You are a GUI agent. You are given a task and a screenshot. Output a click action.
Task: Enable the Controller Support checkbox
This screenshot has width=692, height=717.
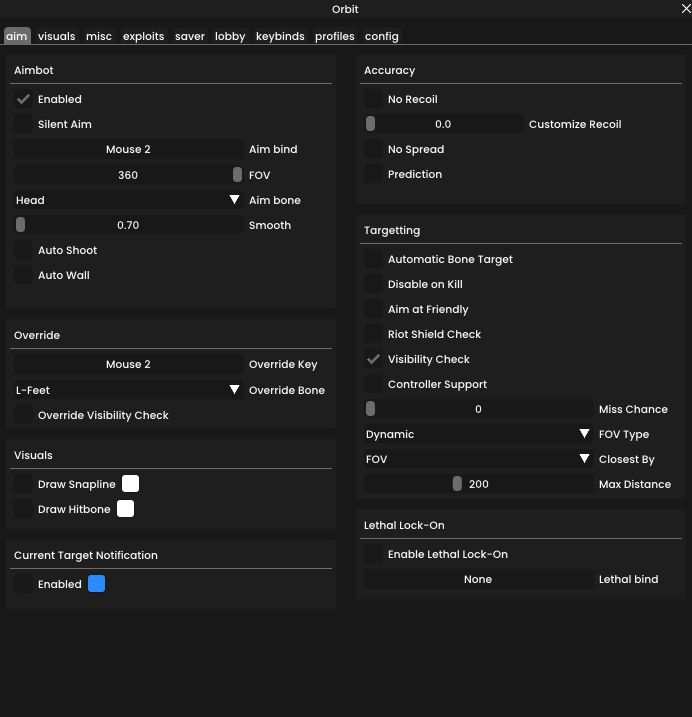click(x=374, y=384)
